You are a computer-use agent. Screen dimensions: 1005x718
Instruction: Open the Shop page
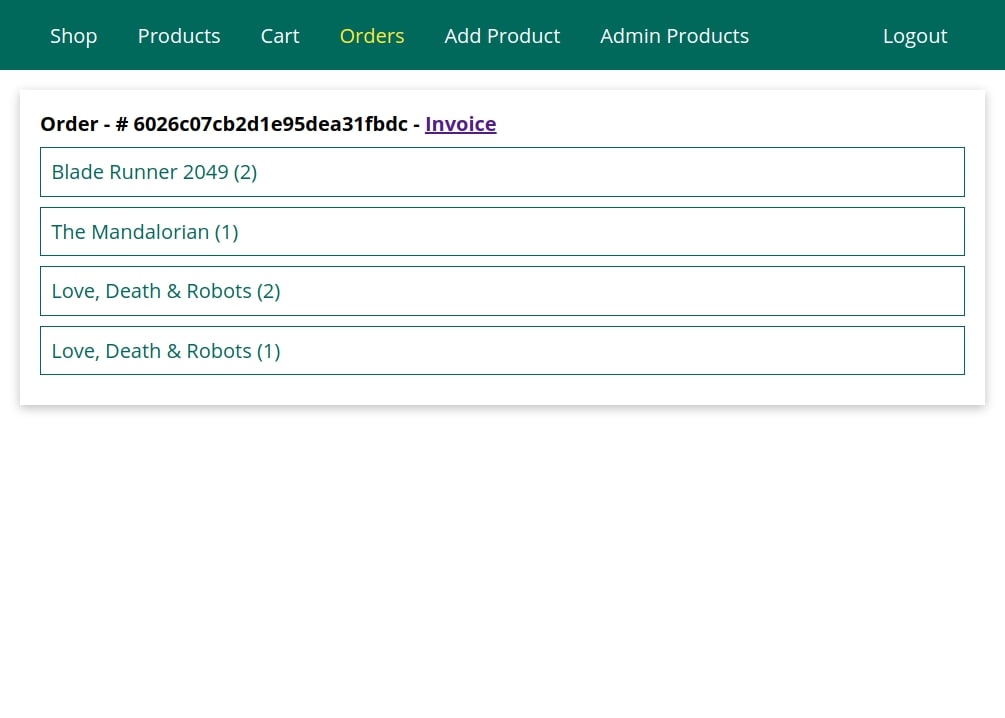[74, 36]
